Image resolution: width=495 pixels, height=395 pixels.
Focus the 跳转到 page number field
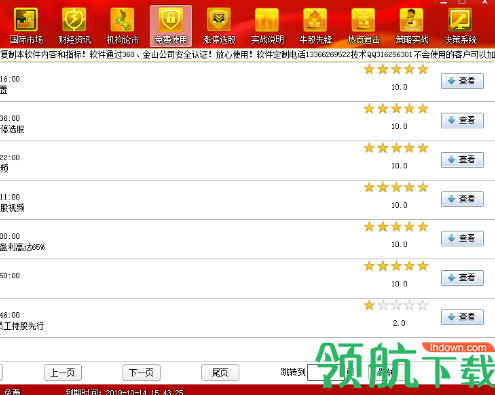(327, 373)
